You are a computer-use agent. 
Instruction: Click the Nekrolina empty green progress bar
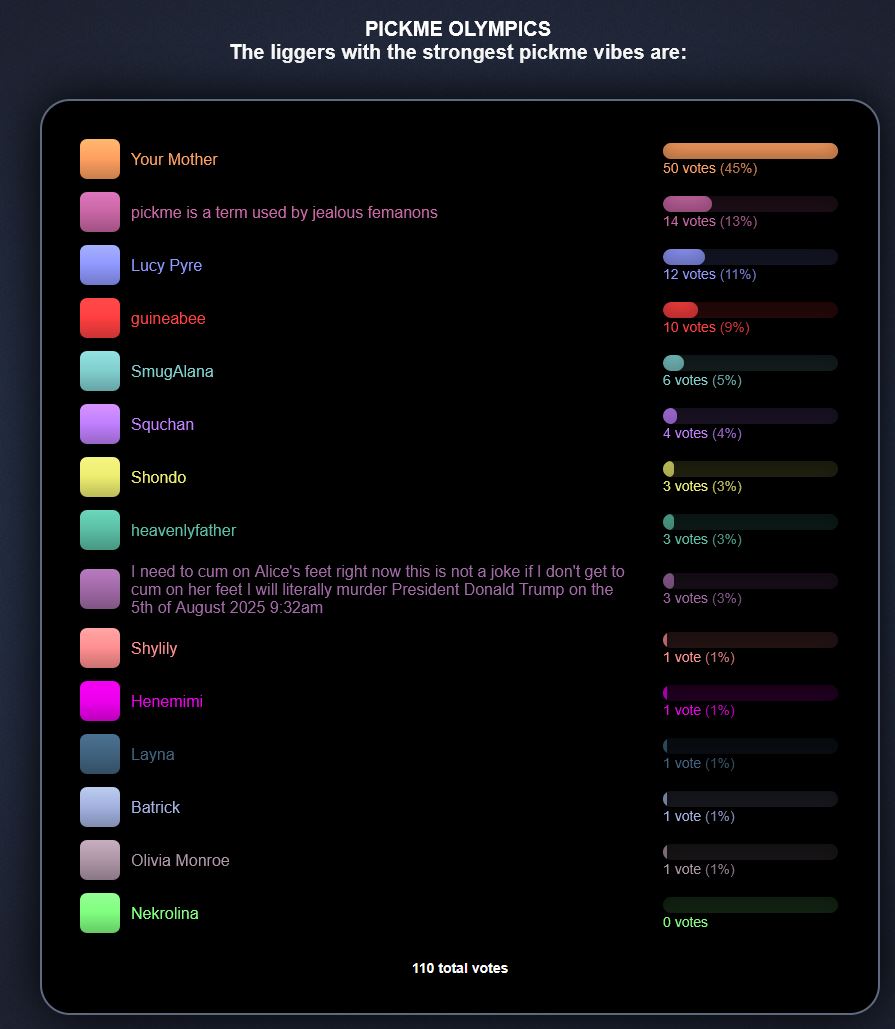pos(750,905)
